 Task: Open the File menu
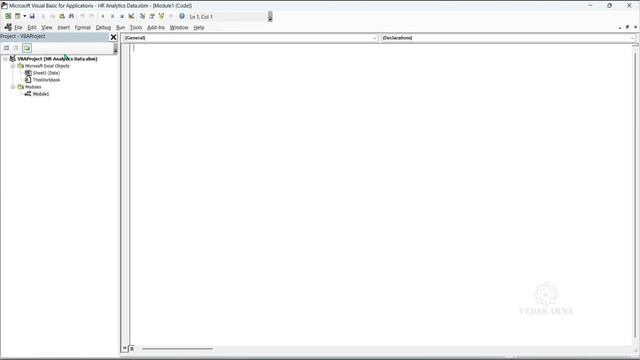pyautogui.click(x=18, y=27)
